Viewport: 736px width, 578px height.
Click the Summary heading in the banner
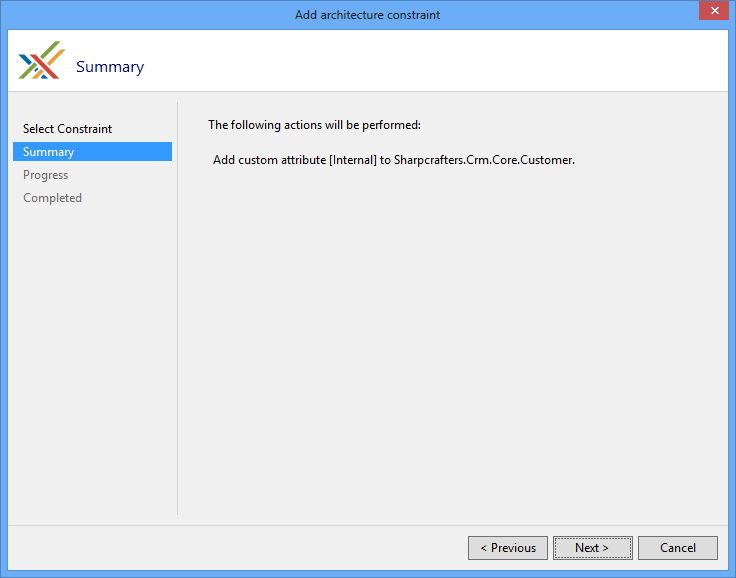[x=110, y=67]
